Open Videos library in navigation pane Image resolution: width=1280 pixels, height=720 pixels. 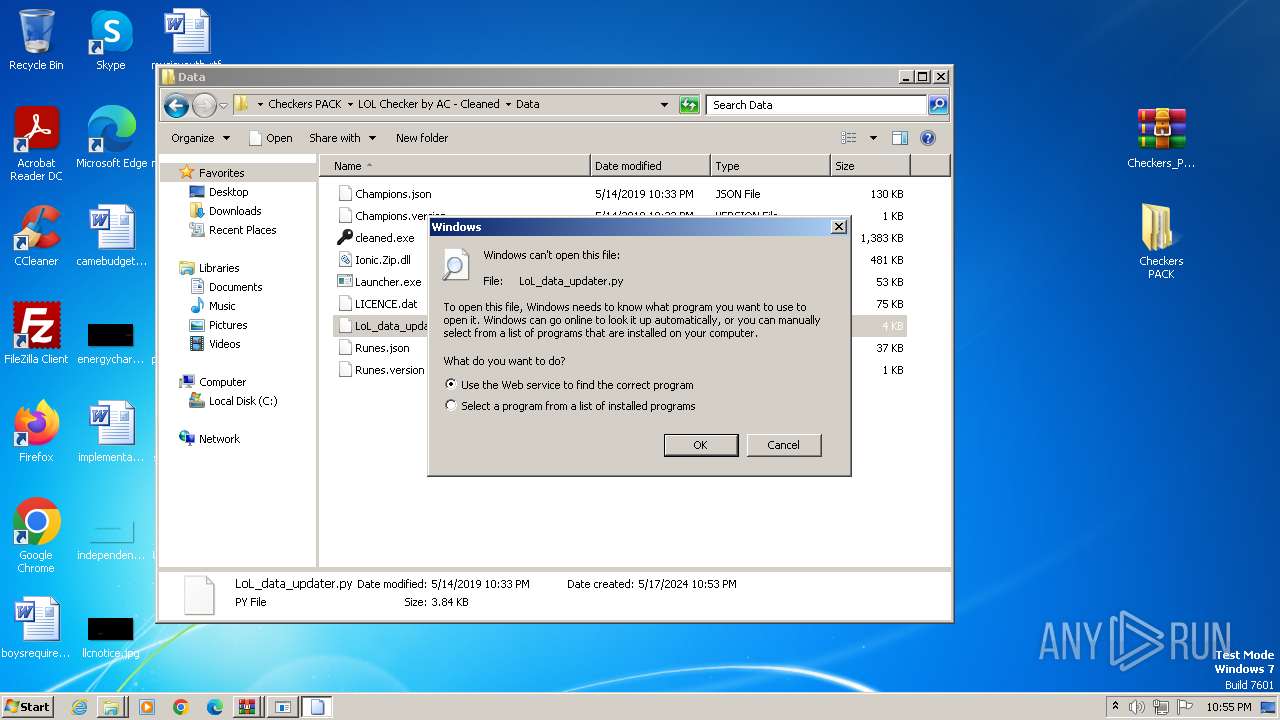(224, 344)
